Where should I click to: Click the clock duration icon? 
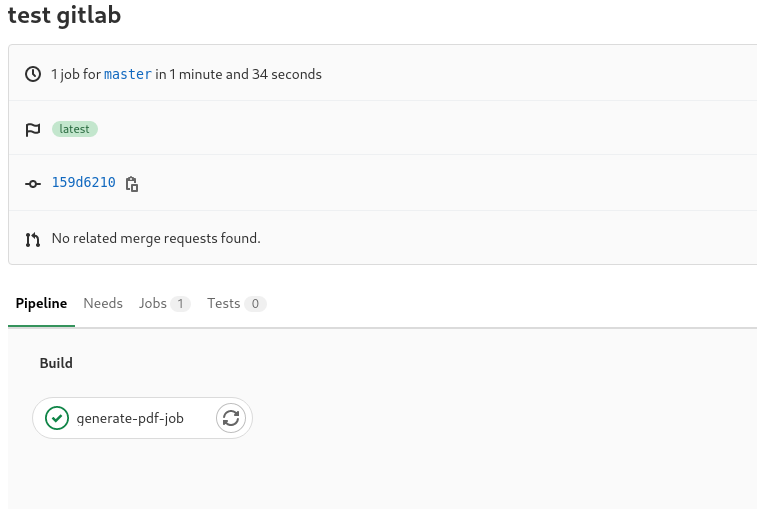pos(33,74)
